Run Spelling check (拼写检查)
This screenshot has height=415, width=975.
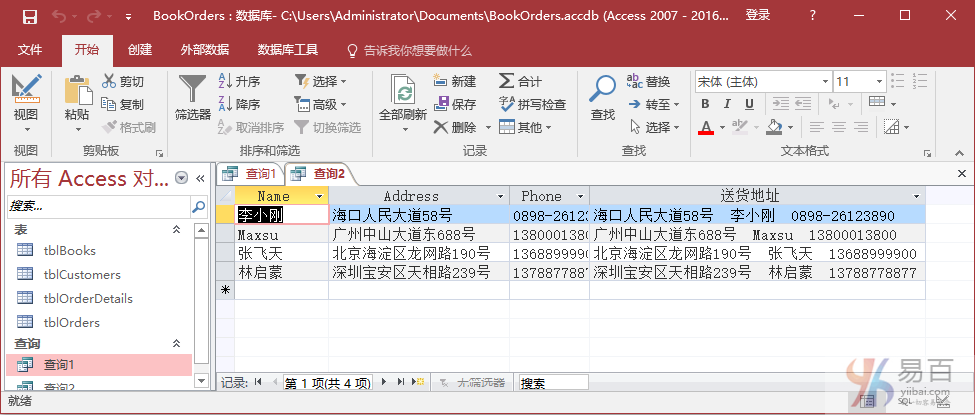click(508, 104)
